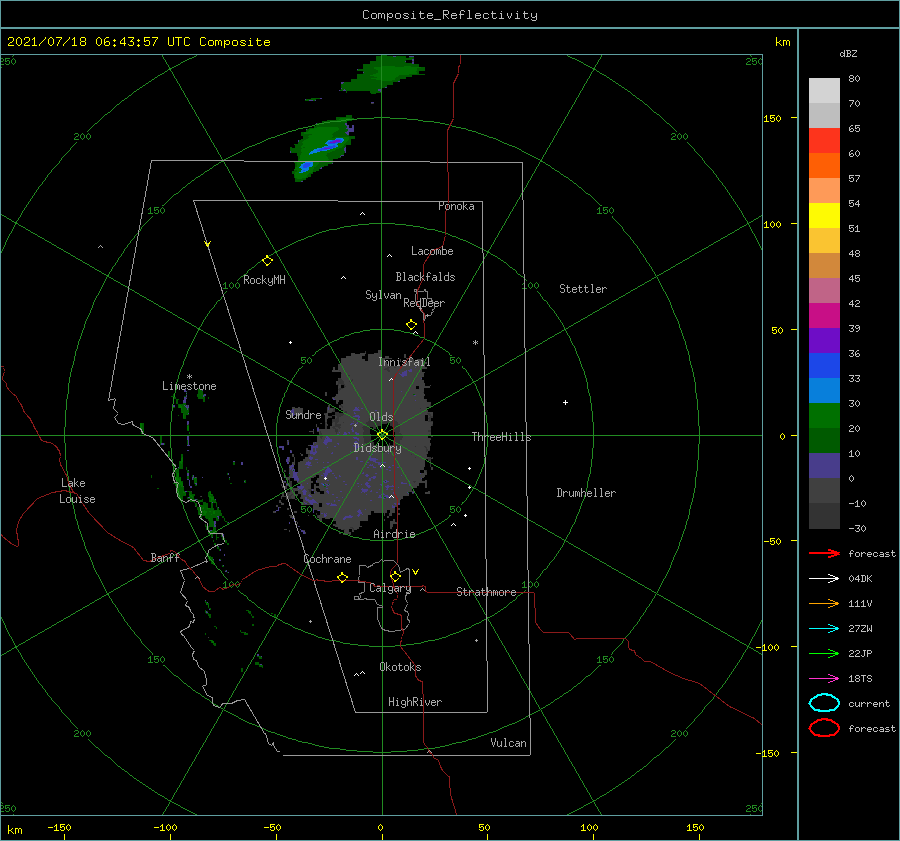Click the red forecast ellipse icon

tap(824, 728)
